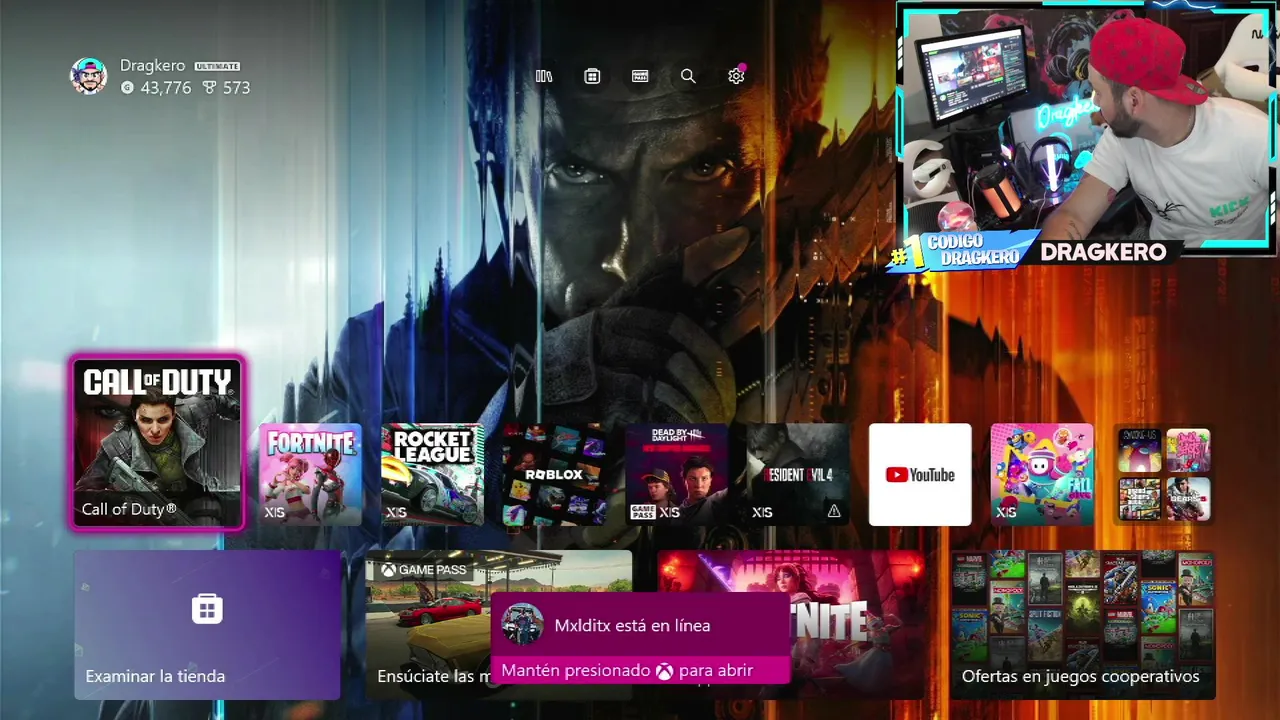Open the Resident Evil 4 tile

click(798, 475)
